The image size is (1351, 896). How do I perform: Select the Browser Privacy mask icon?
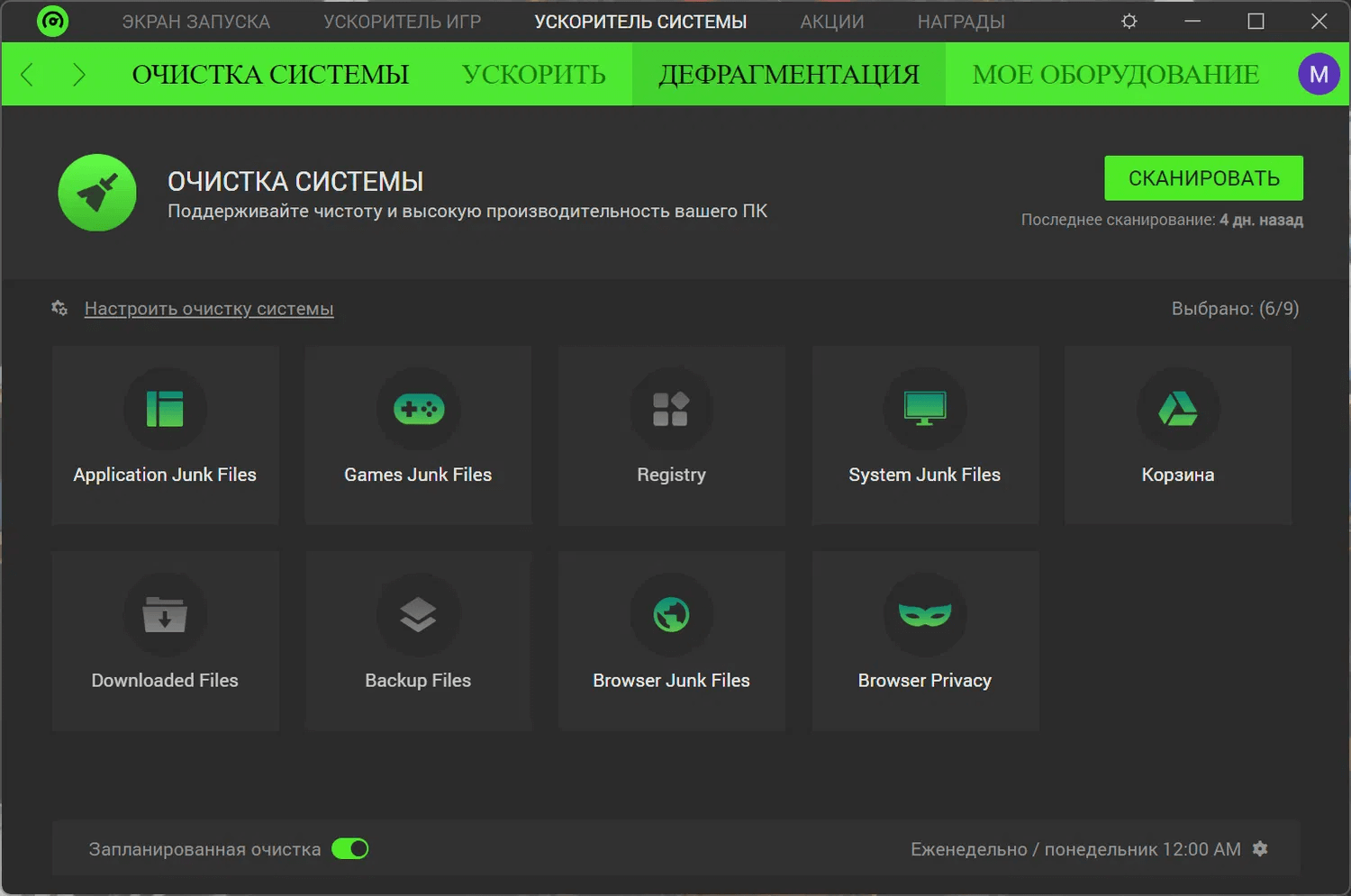point(925,615)
